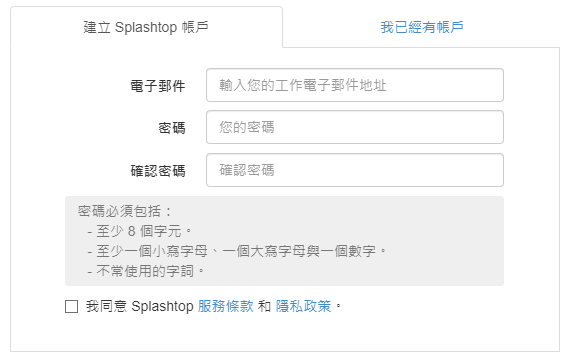The width and height of the screenshot is (574, 361).
Task: Select the 至少 8 個字元 requirement line
Action: click(139, 231)
